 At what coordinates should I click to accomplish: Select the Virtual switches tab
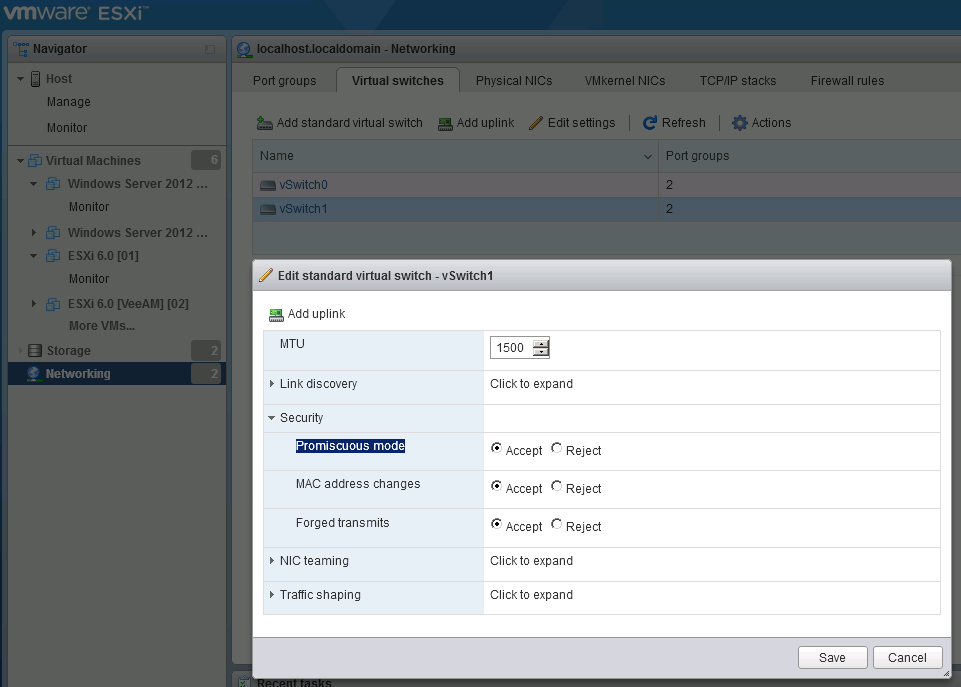(x=398, y=81)
